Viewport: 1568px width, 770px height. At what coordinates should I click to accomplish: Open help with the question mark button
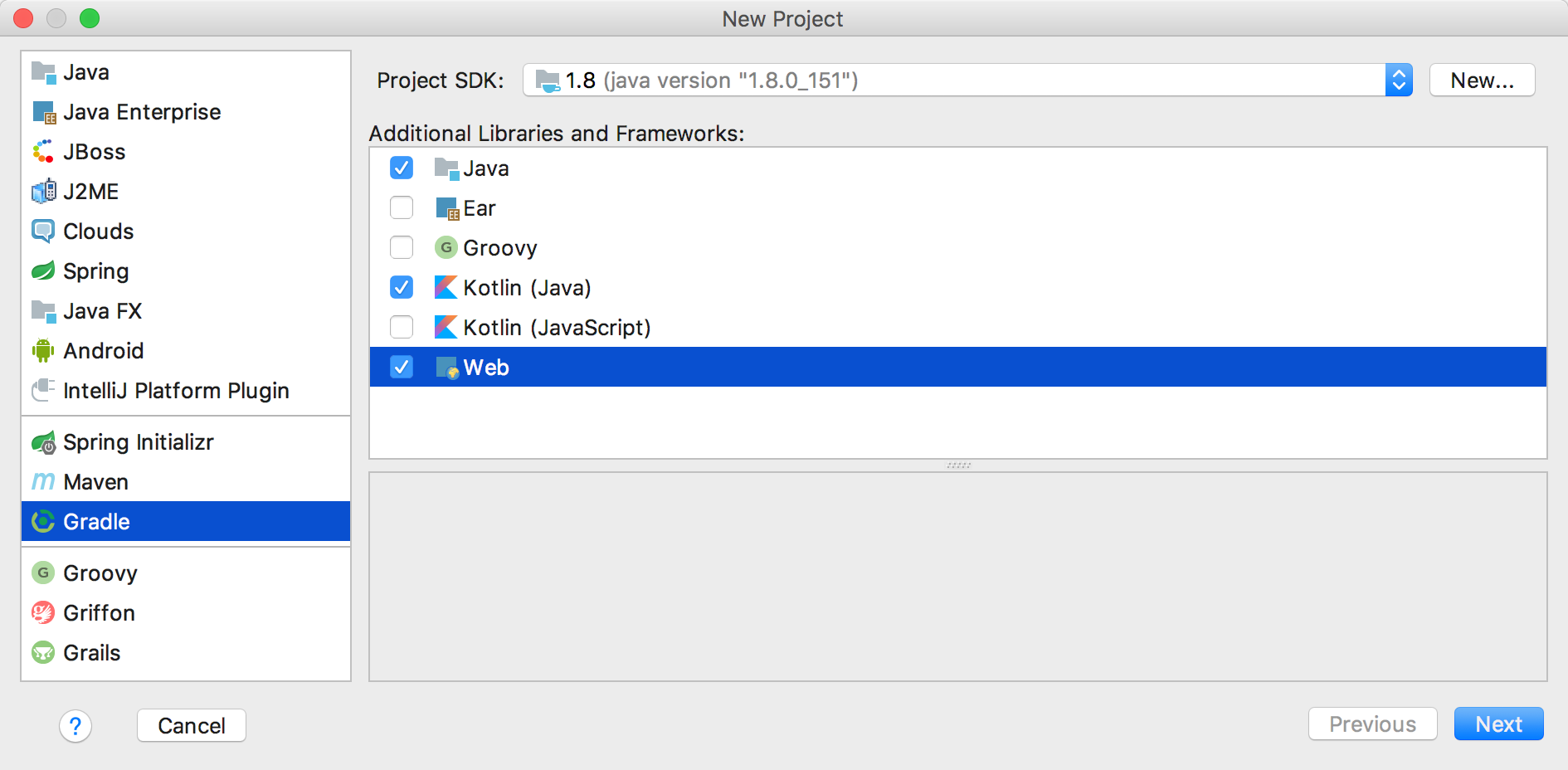pyautogui.click(x=75, y=726)
